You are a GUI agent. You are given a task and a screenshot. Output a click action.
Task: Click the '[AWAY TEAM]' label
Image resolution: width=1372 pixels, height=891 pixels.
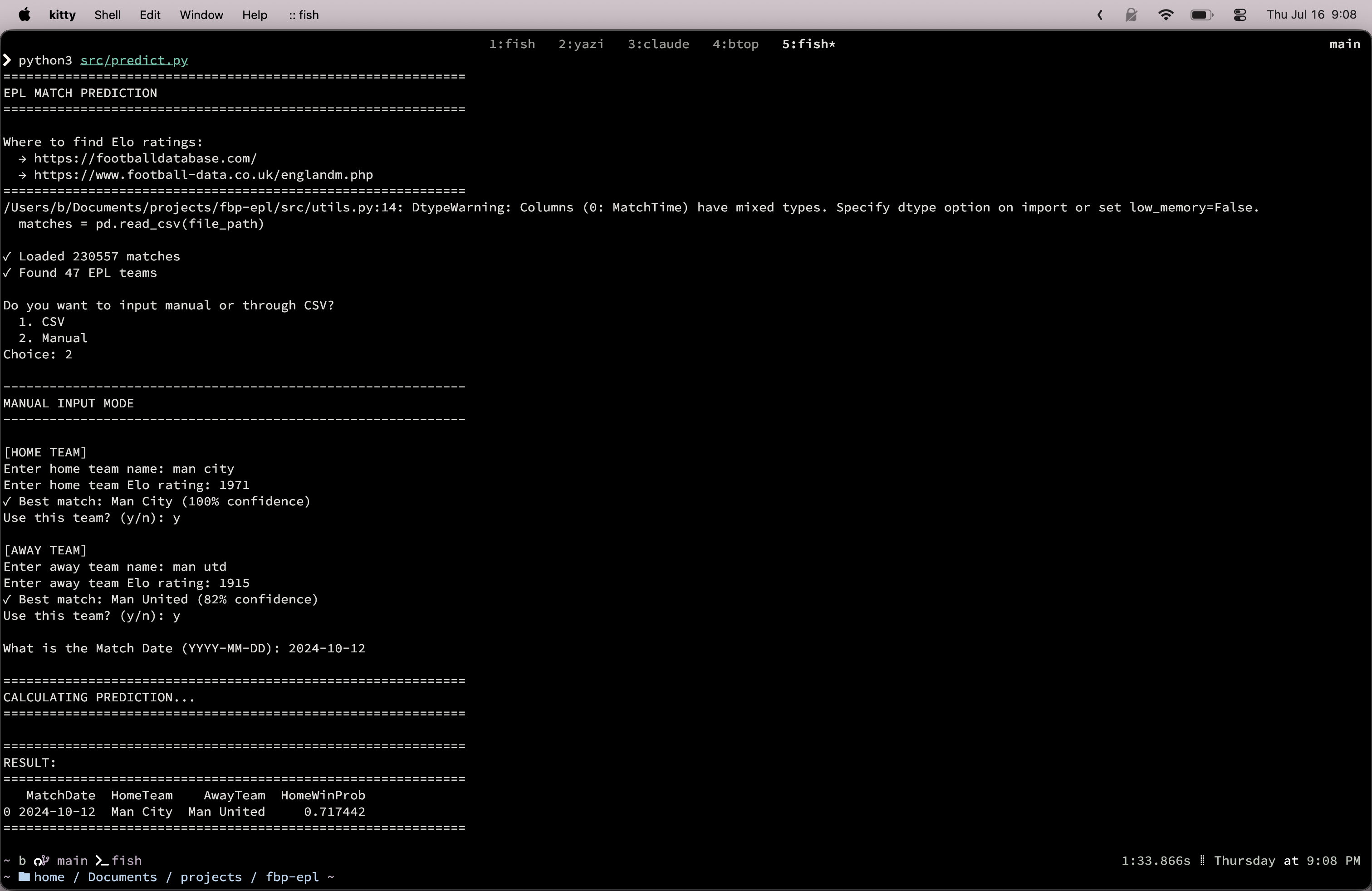point(45,550)
